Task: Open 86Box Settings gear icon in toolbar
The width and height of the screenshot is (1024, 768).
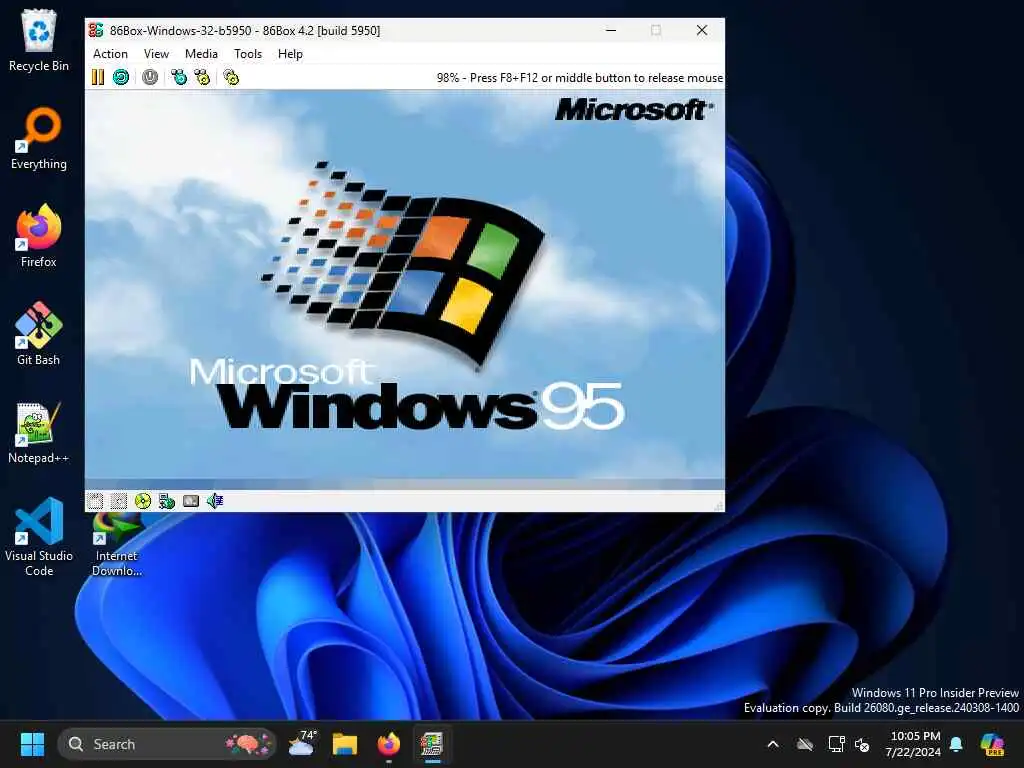Action: click(231, 77)
